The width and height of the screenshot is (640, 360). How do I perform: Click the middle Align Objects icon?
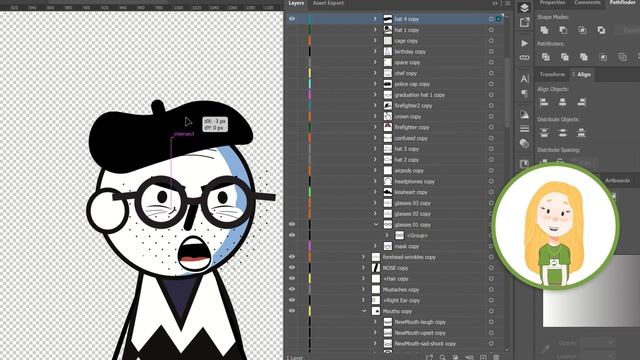pyautogui.click(x=562, y=102)
